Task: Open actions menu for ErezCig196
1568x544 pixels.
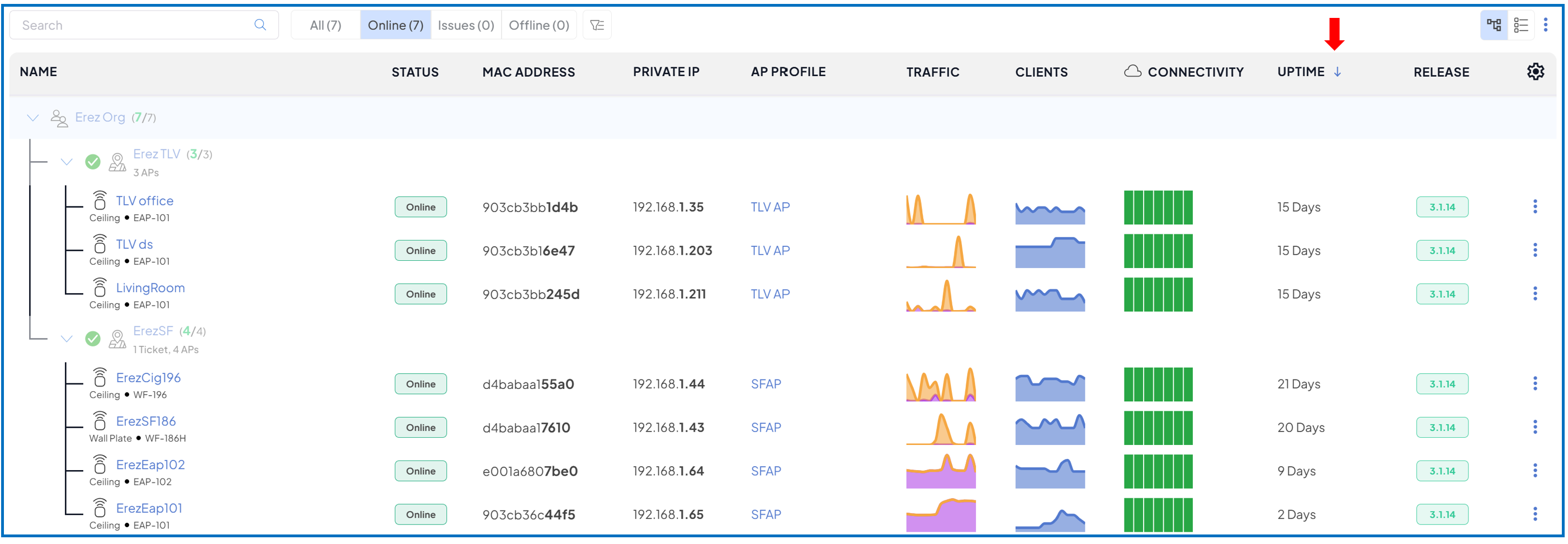Action: [x=1534, y=384]
